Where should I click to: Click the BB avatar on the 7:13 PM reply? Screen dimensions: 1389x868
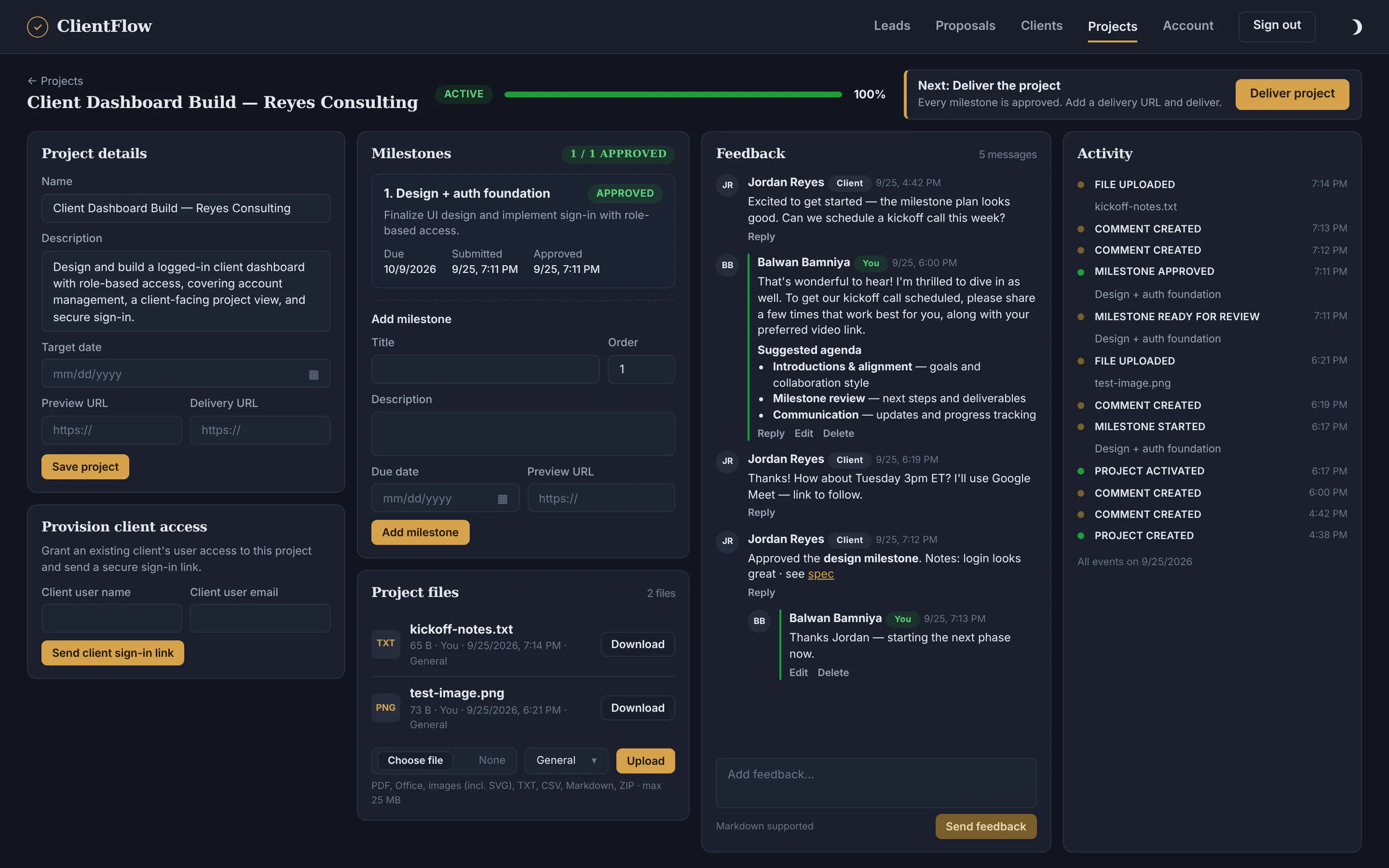pos(759,621)
